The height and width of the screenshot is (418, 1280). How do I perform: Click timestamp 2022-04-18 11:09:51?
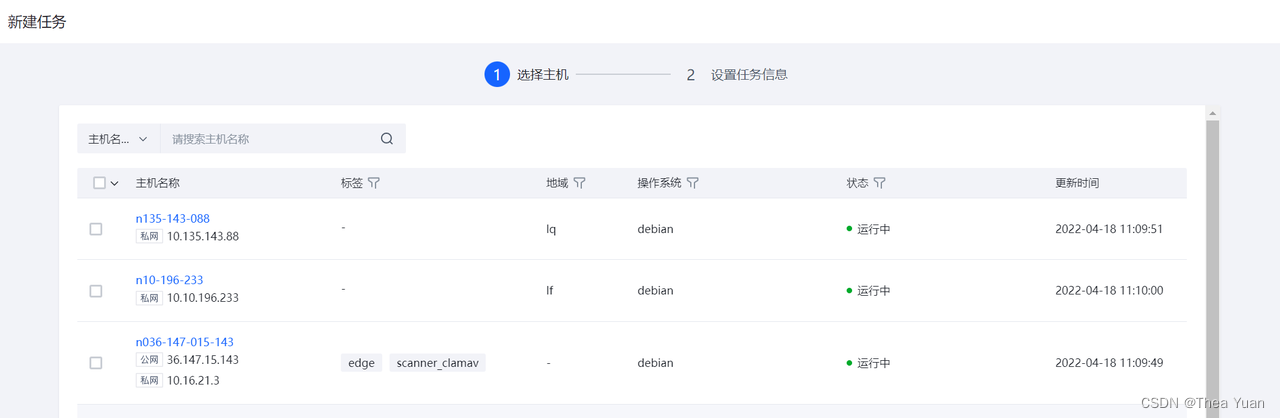click(x=1109, y=229)
